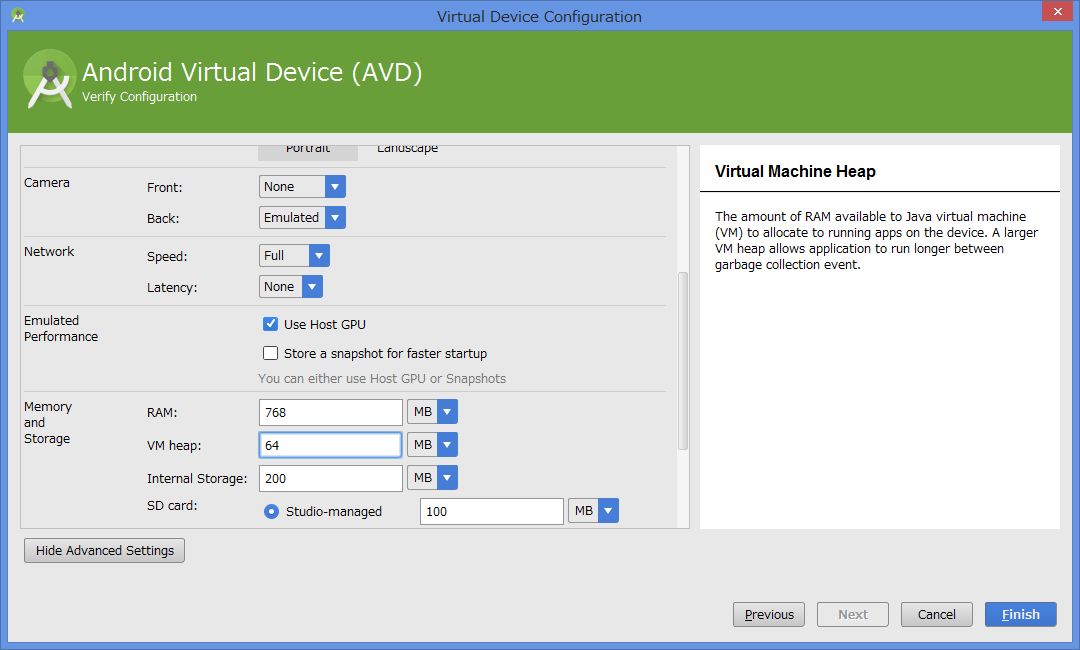
Task: Click the 'Latency:' field label
Action: [x=172, y=287]
